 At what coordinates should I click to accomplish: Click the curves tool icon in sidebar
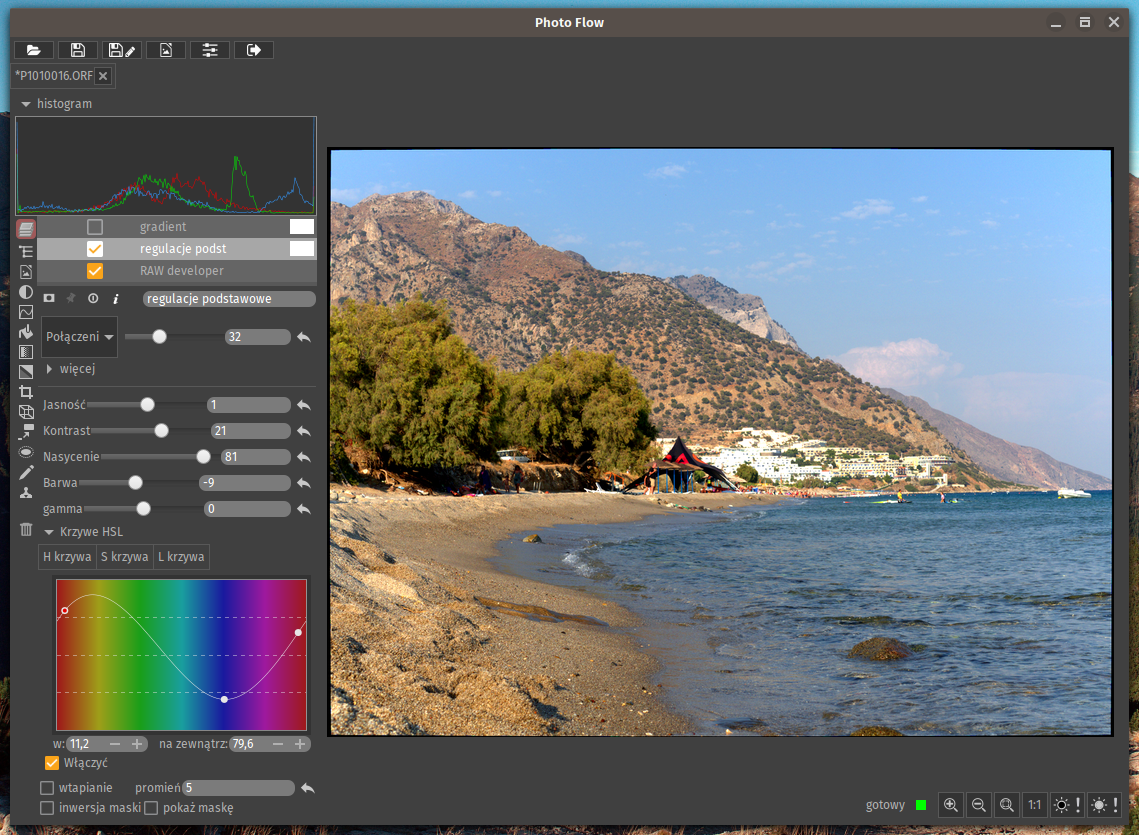pyautogui.click(x=26, y=312)
